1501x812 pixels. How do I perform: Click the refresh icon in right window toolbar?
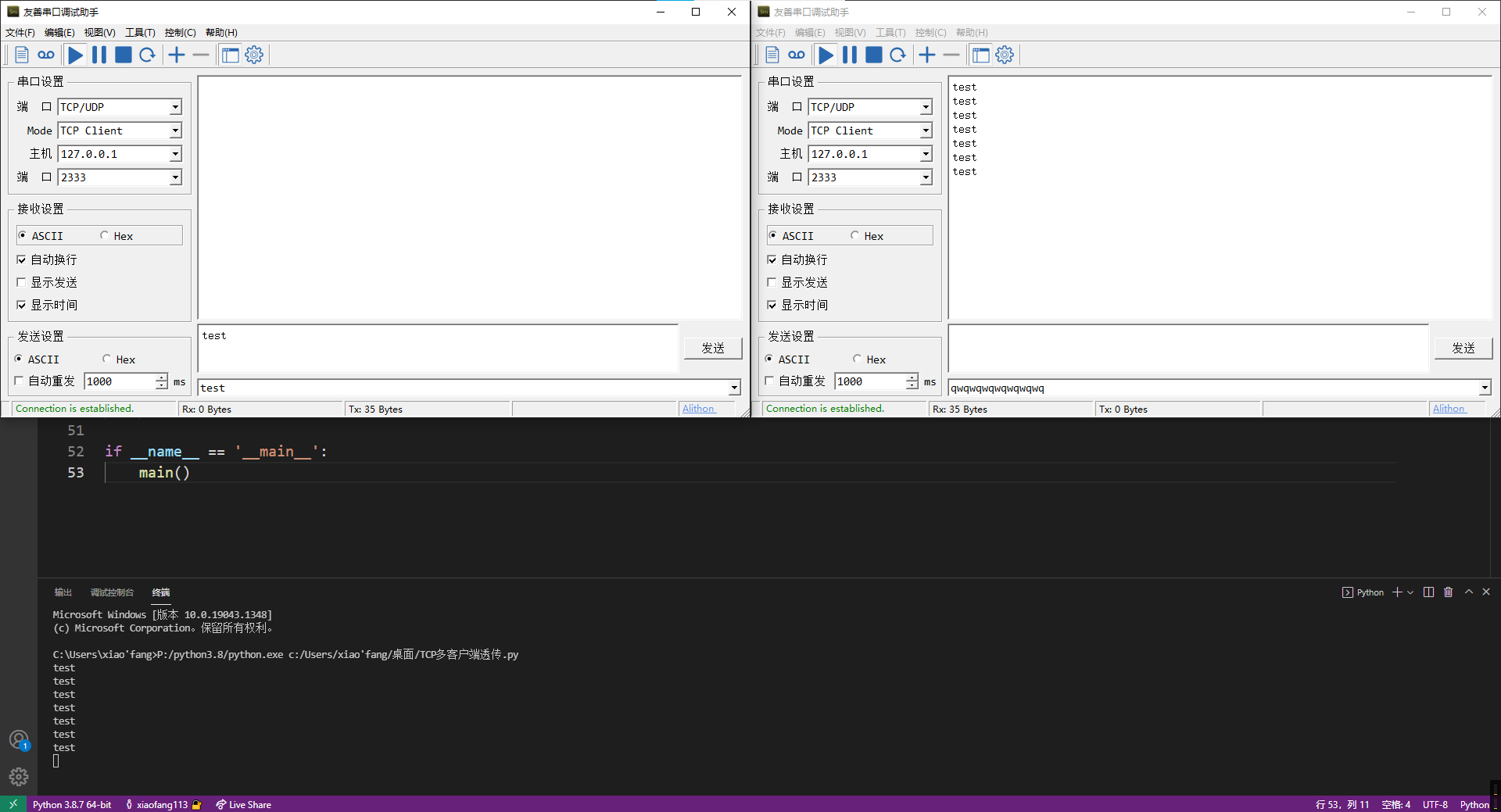point(897,55)
